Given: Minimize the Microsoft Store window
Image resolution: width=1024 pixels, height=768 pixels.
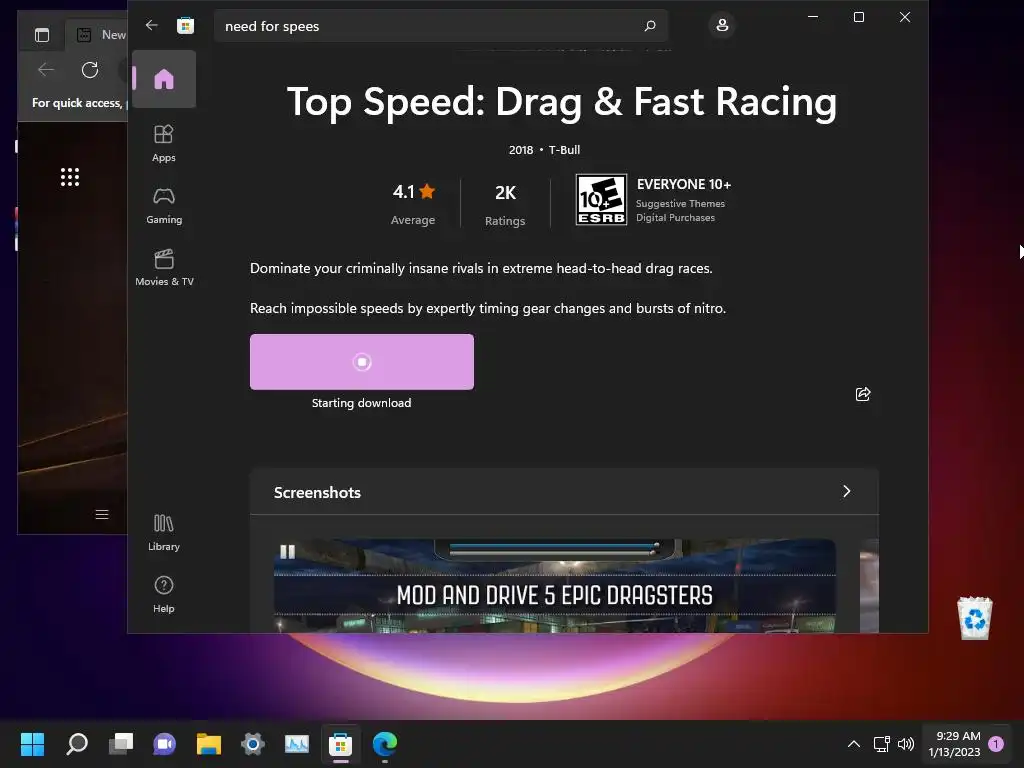Looking at the screenshot, I should coord(813,17).
